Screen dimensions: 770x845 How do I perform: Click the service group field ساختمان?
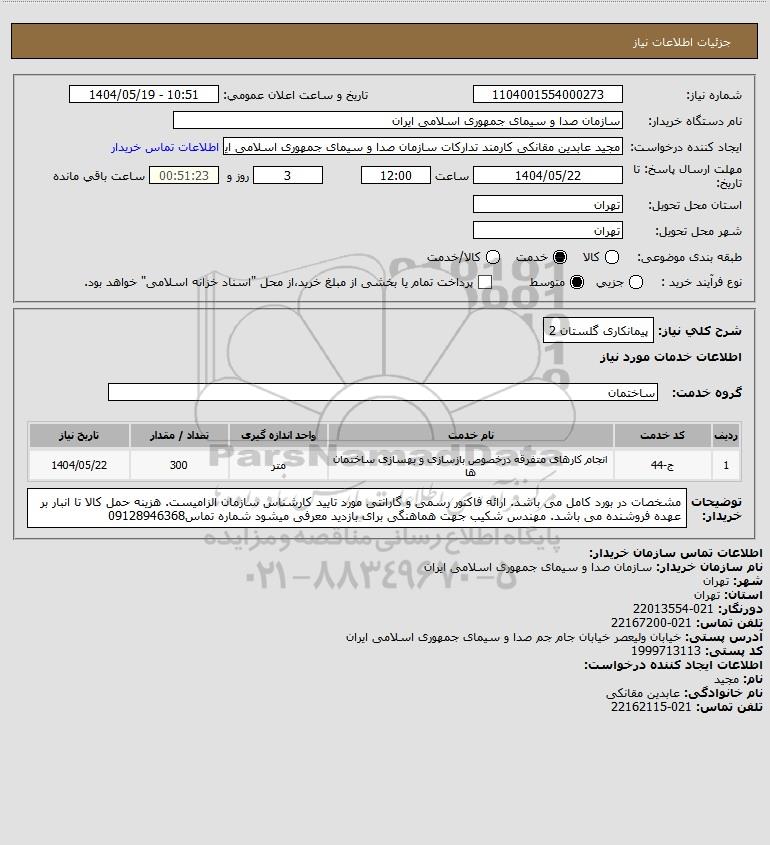click(383, 392)
